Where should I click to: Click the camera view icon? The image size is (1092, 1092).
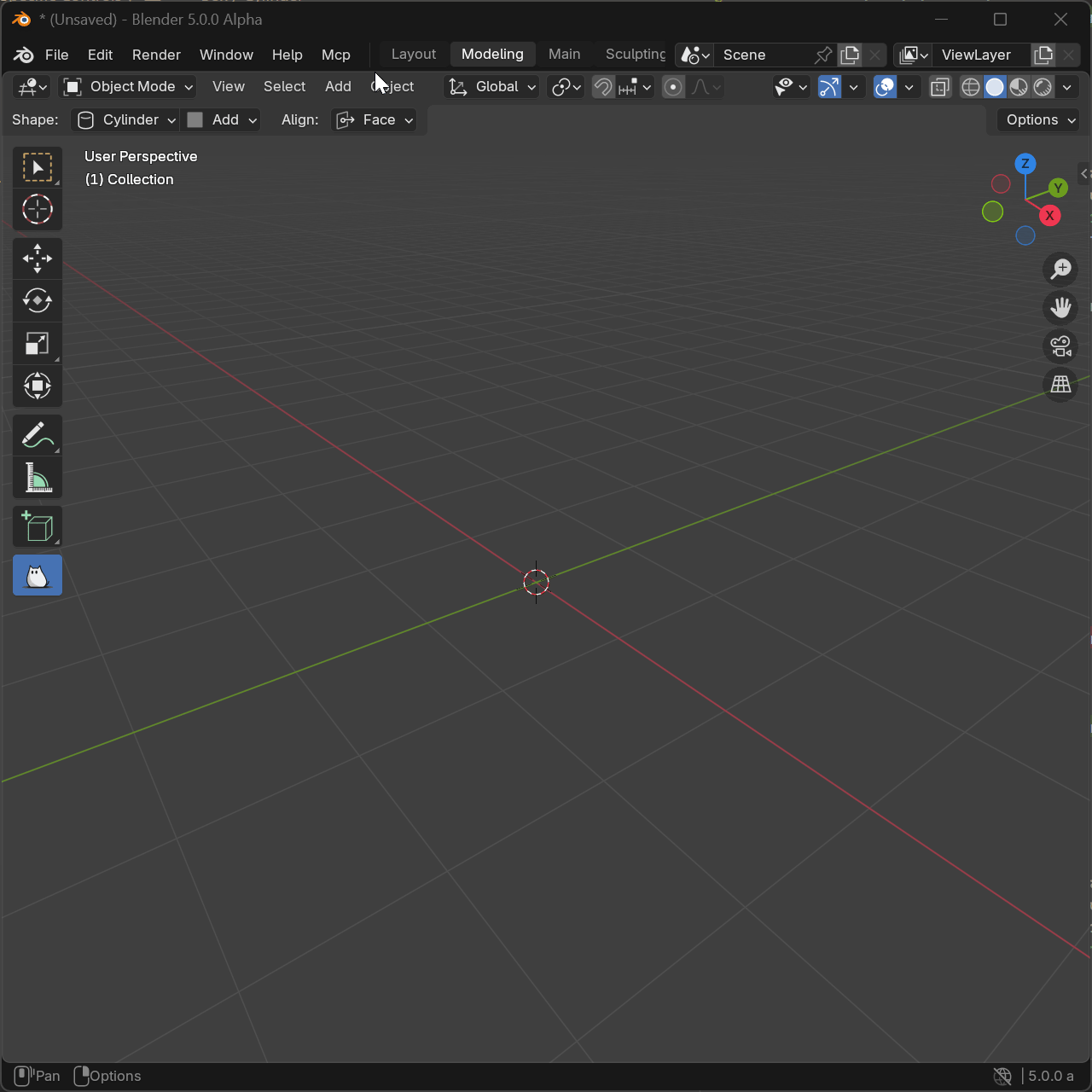(x=1060, y=346)
